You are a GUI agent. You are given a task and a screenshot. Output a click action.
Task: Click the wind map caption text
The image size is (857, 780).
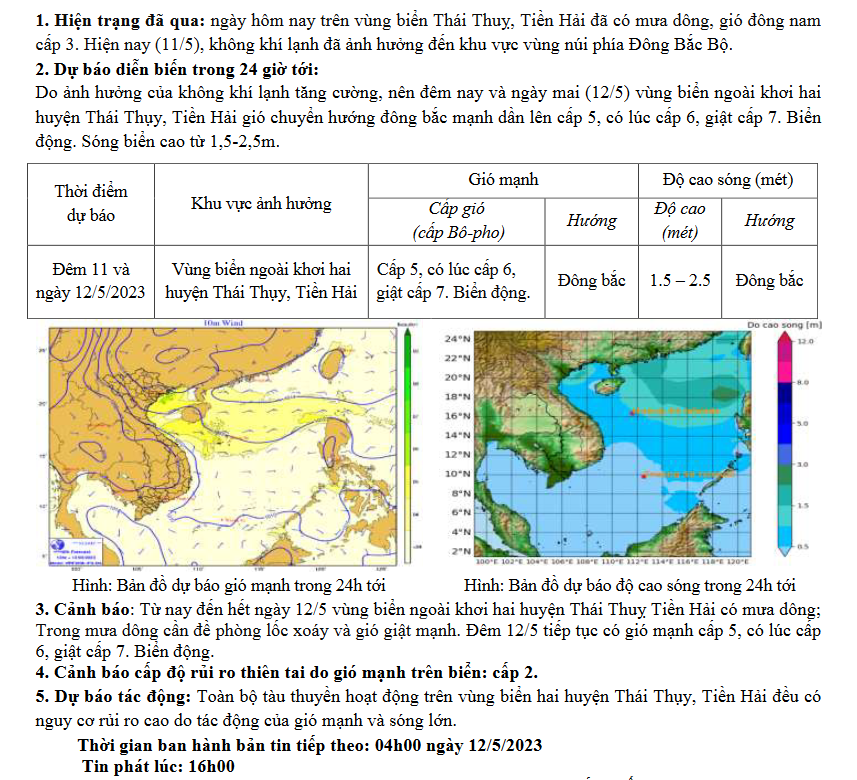(x=229, y=585)
